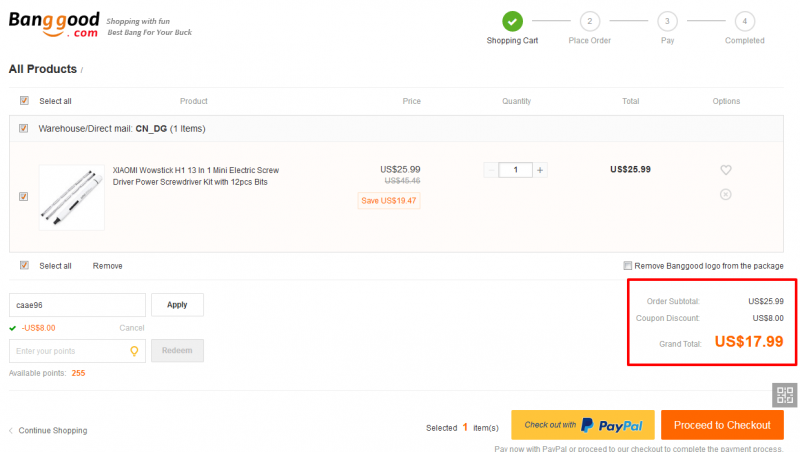800x452 pixels.
Task: Click the step 2 Place Order circle
Action: (x=590, y=21)
